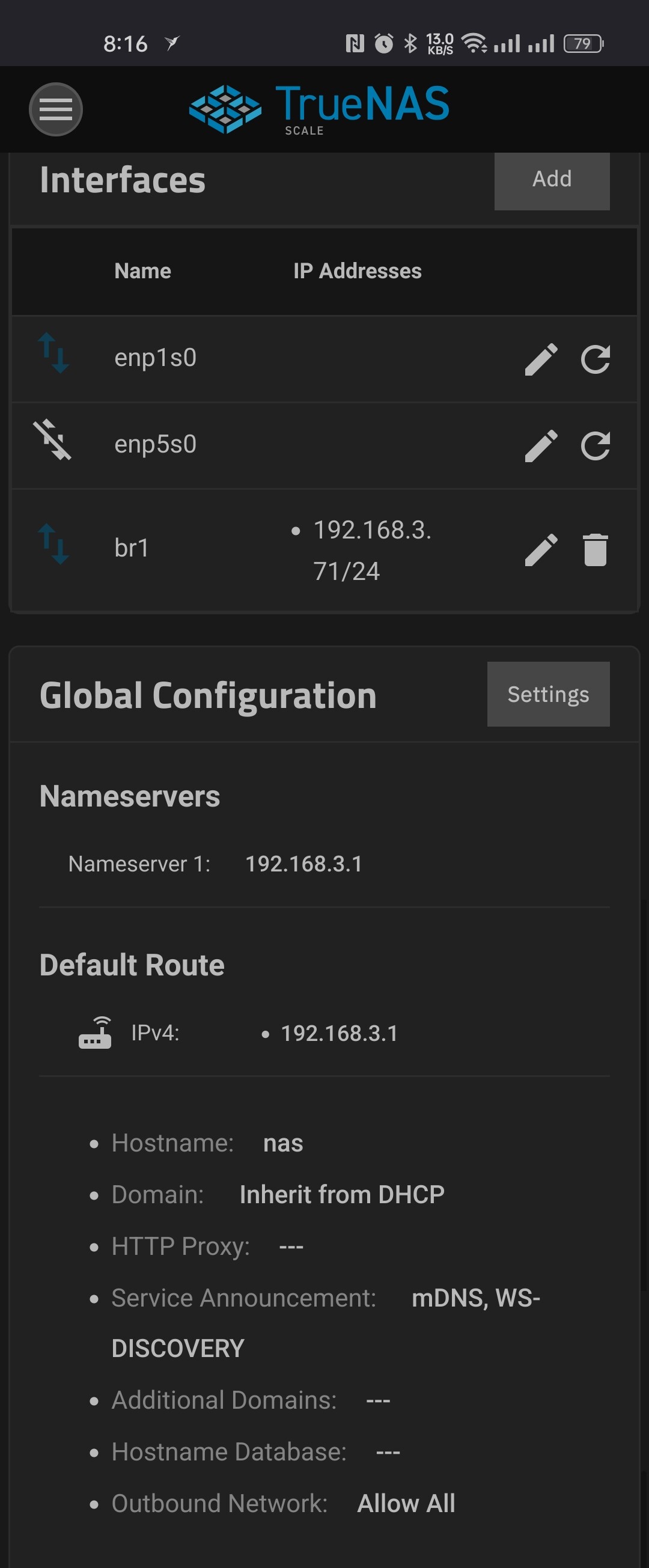
Task: Open Global Configuration Settings
Action: pos(548,694)
